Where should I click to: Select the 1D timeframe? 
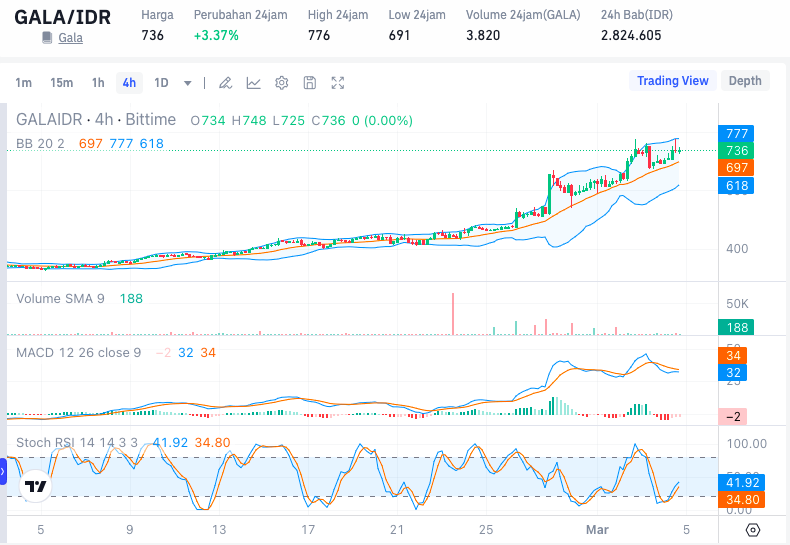click(161, 83)
